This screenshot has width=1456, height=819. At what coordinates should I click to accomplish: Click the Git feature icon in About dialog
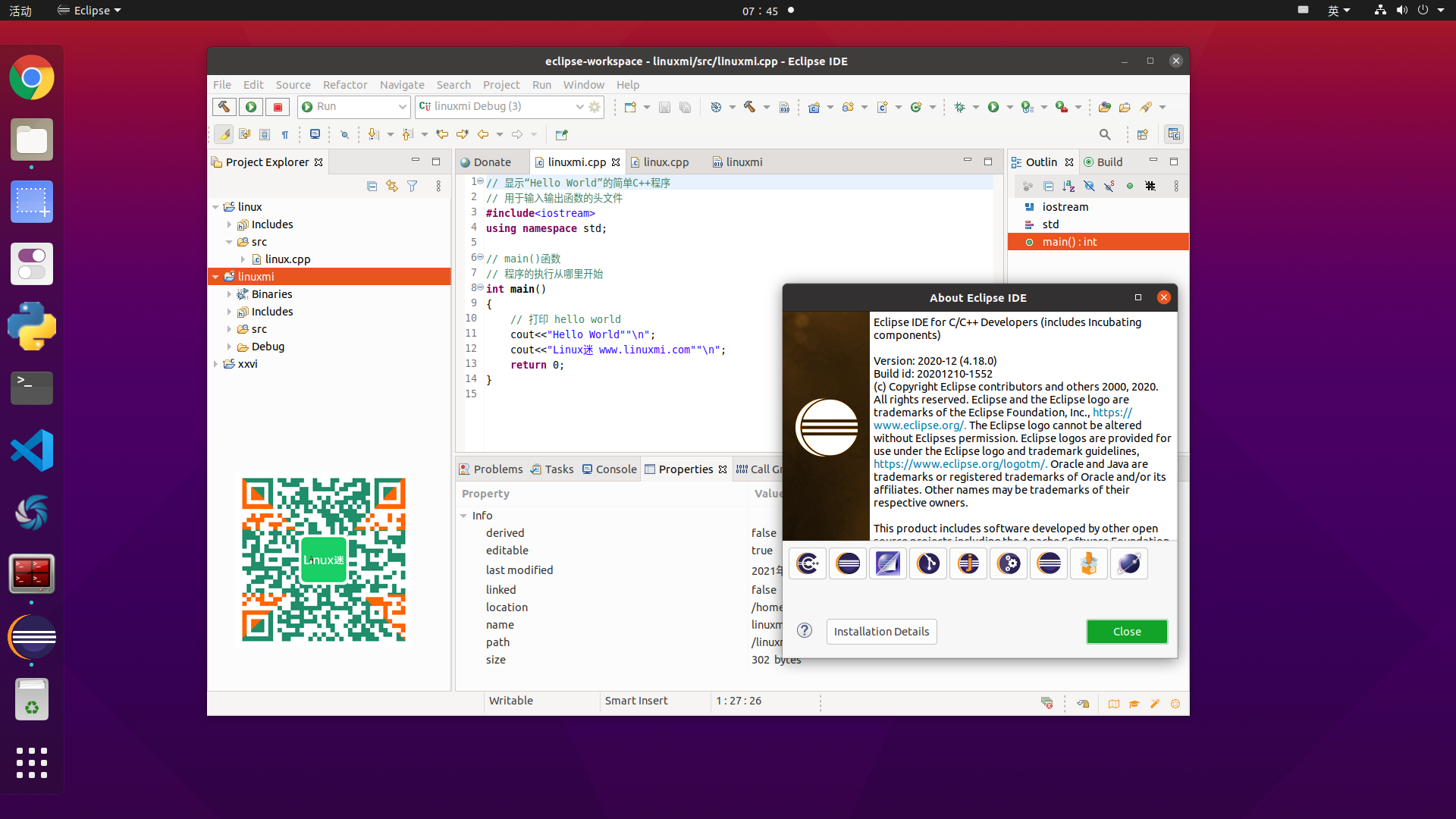coord(928,563)
